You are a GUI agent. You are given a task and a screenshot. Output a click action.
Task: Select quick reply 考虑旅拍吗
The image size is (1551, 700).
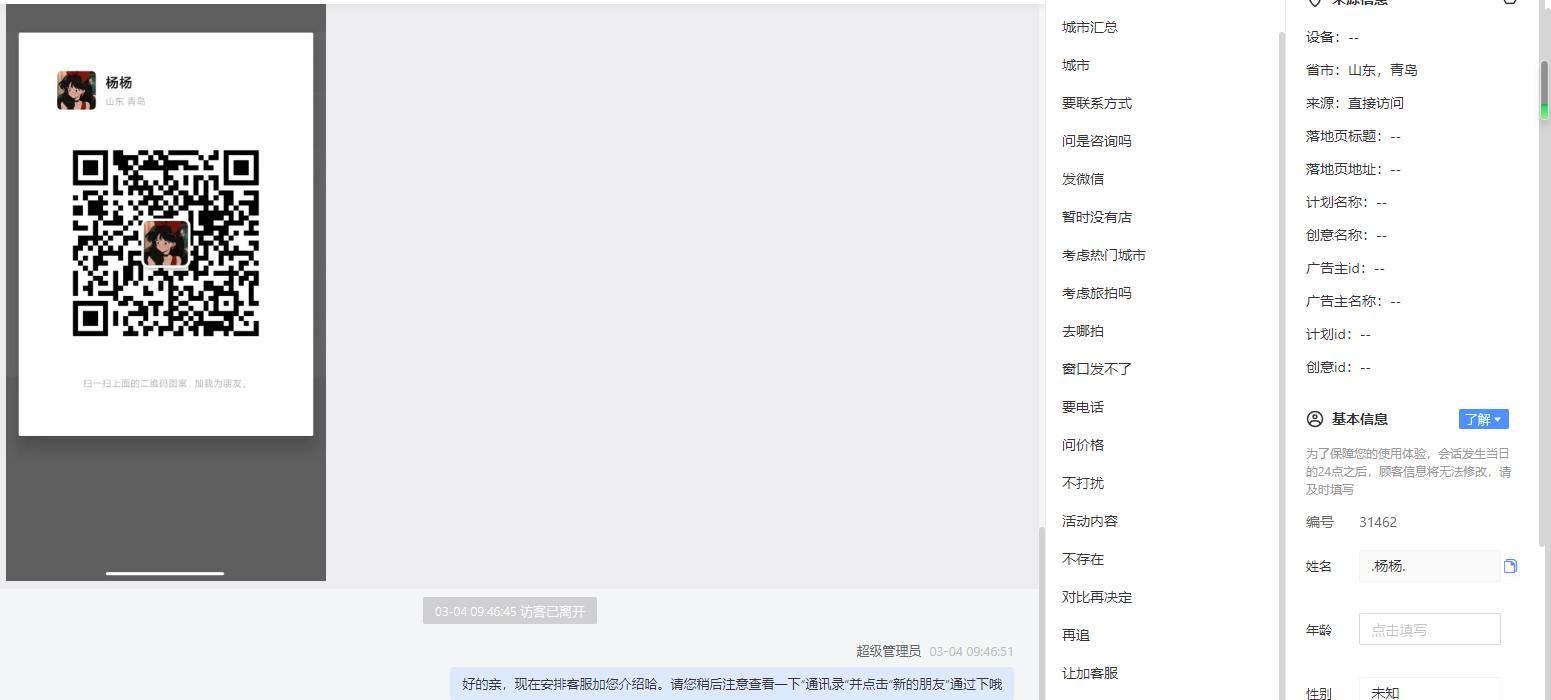(1097, 293)
